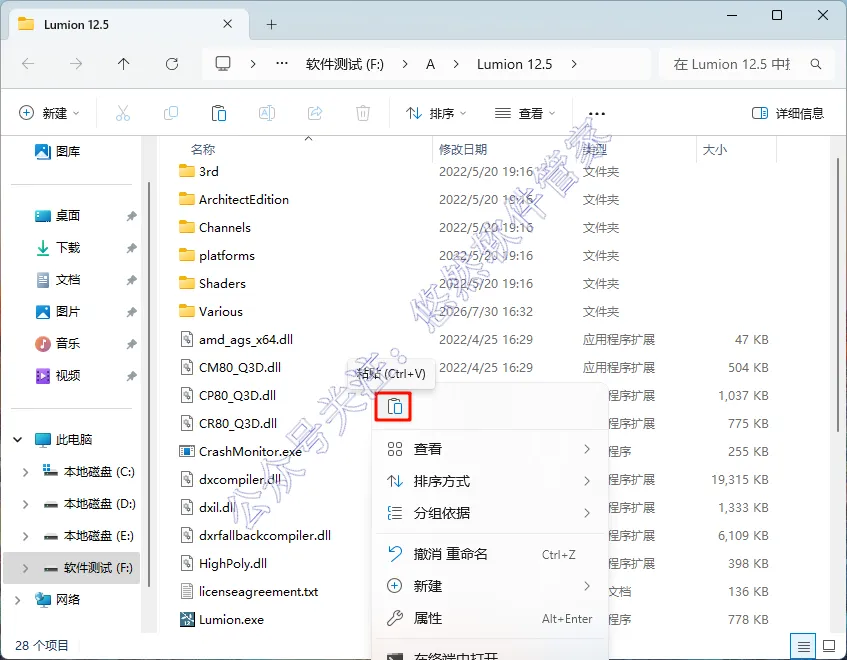This screenshot has height=660, width=847.
Task: Close the Lumion 12.5 tab
Action: [227, 24]
